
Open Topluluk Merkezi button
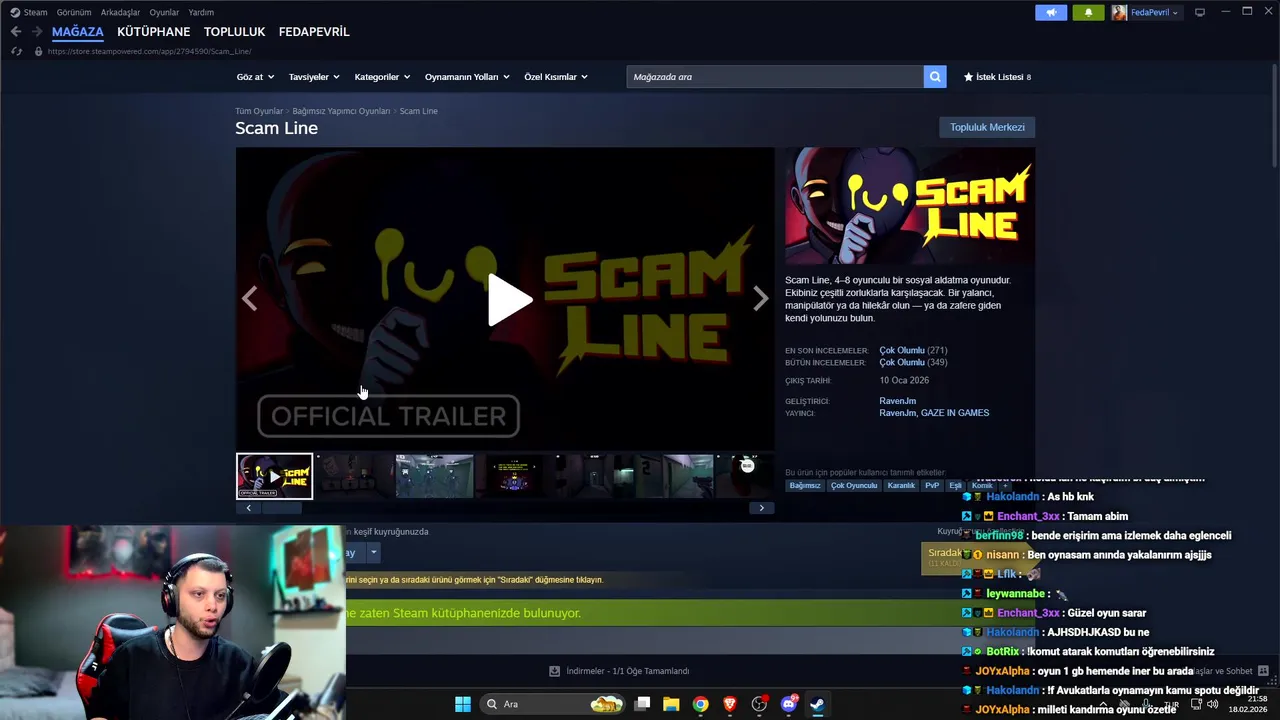[987, 127]
